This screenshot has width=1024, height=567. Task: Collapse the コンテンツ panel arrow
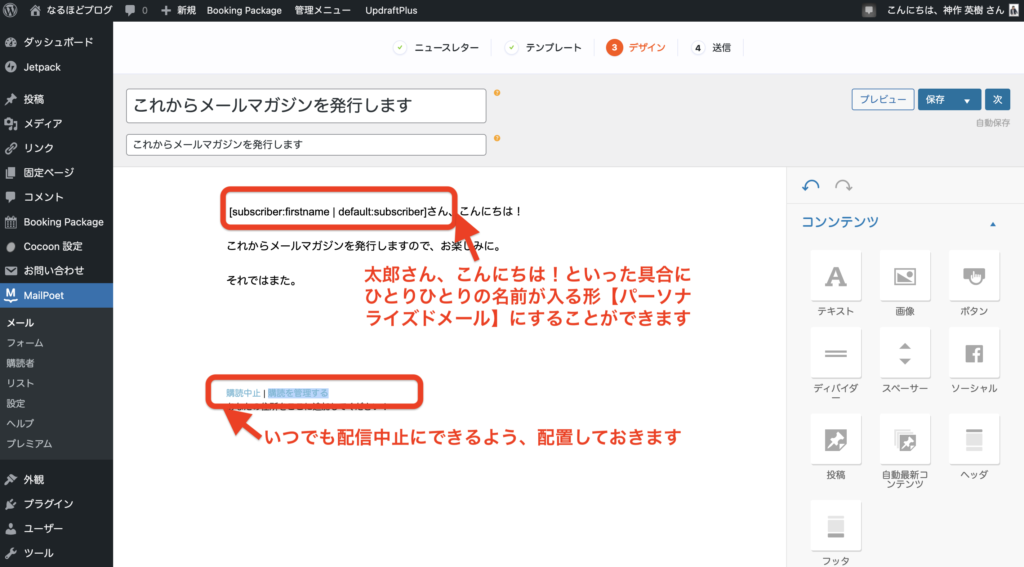pyautogui.click(x=993, y=224)
